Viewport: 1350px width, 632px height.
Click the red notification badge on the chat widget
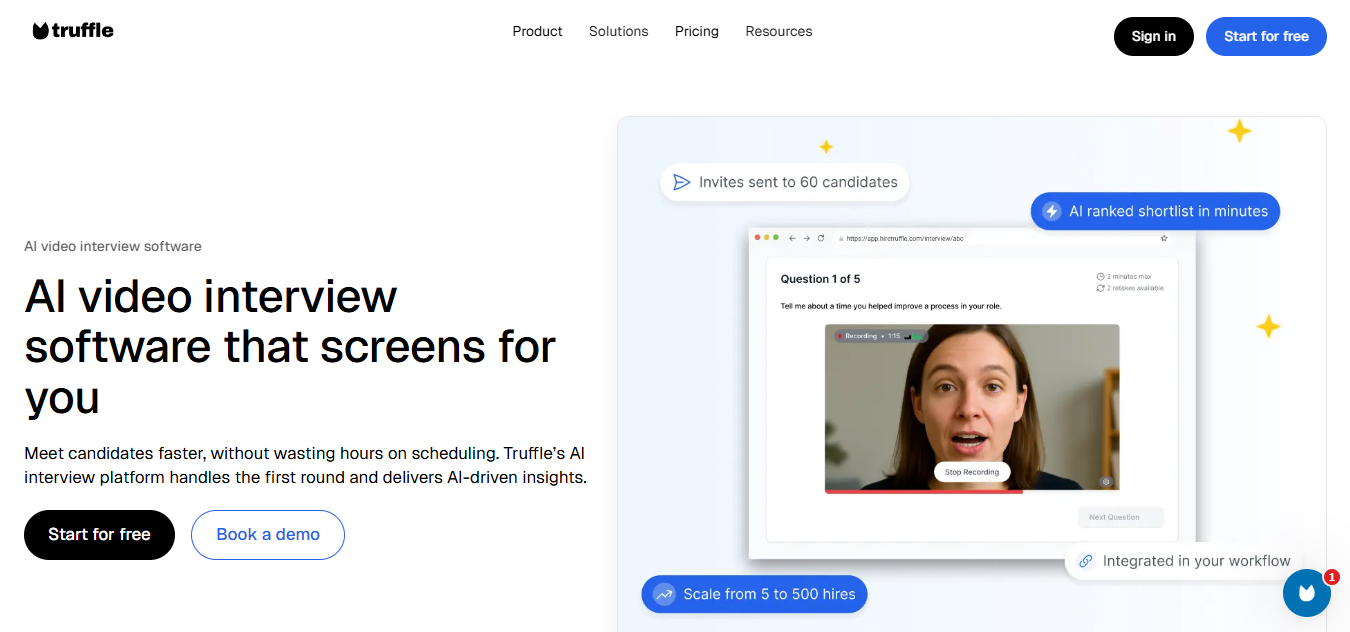[x=1331, y=577]
